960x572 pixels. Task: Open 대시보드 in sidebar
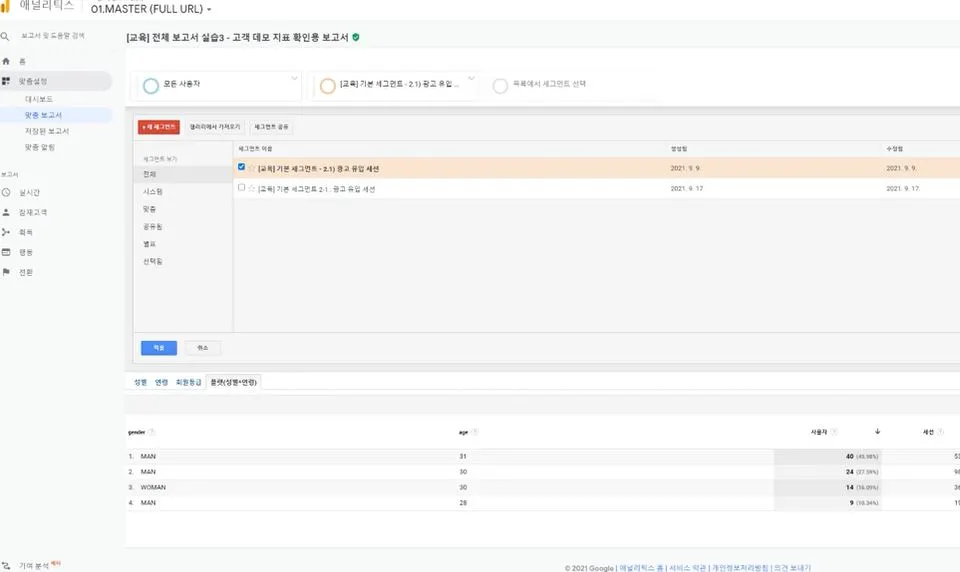[x=39, y=99]
